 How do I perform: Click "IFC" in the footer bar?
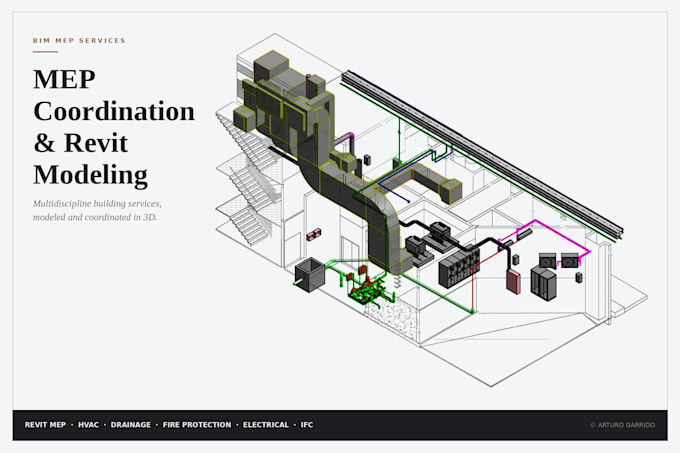coord(307,425)
